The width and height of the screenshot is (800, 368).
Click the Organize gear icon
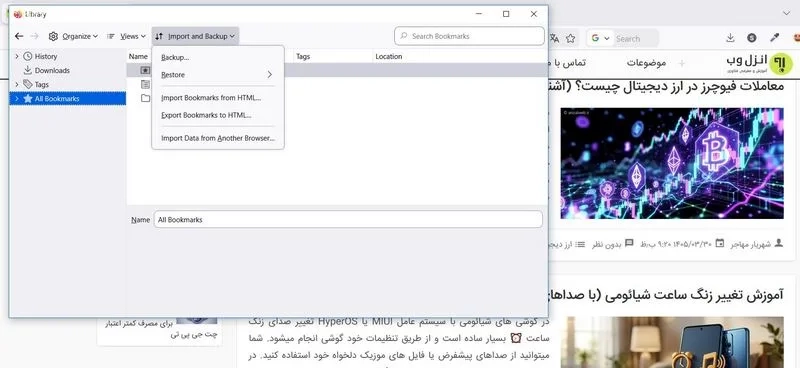click(x=53, y=36)
